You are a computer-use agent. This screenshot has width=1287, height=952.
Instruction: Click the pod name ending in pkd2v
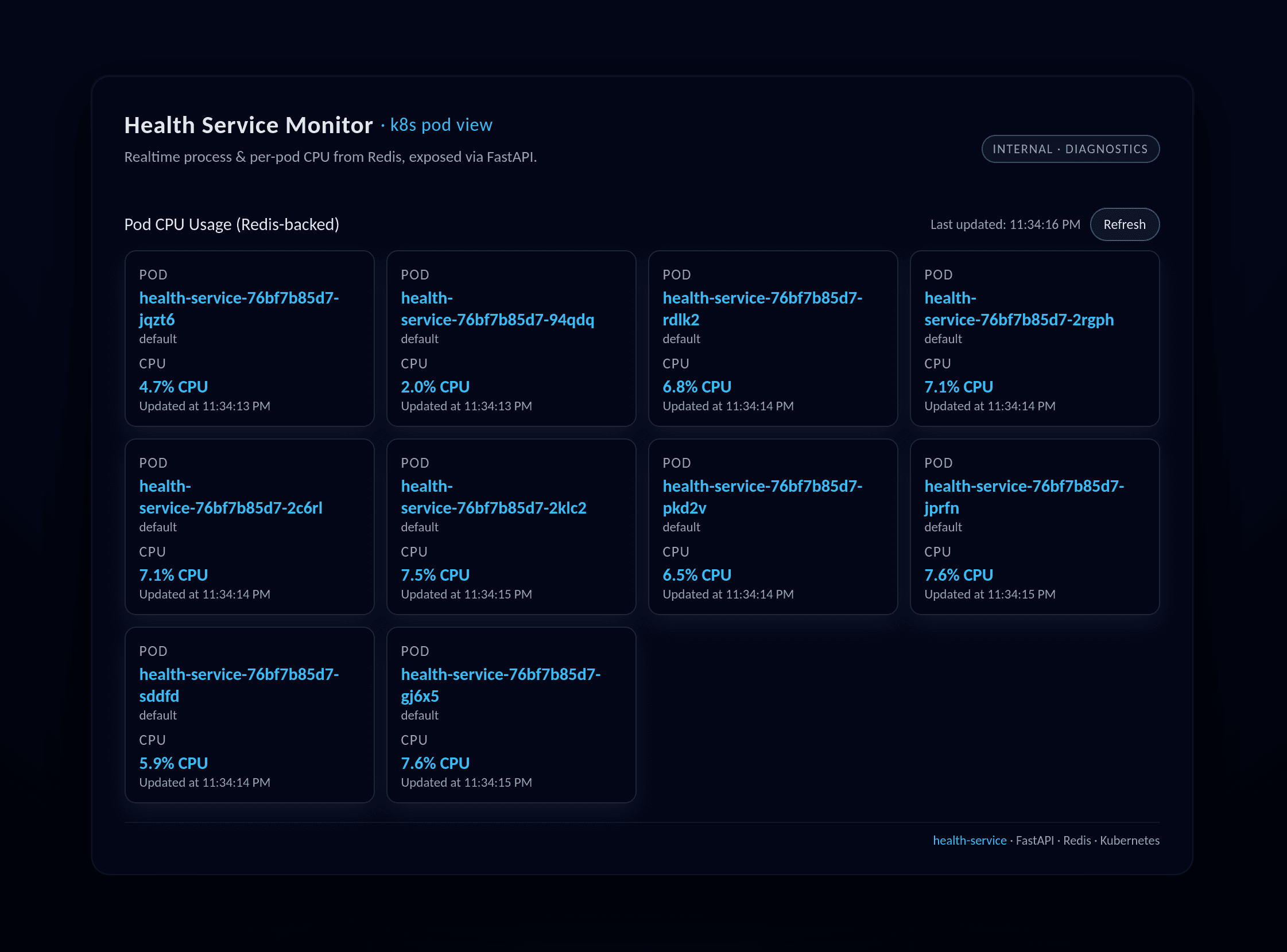[x=762, y=497]
